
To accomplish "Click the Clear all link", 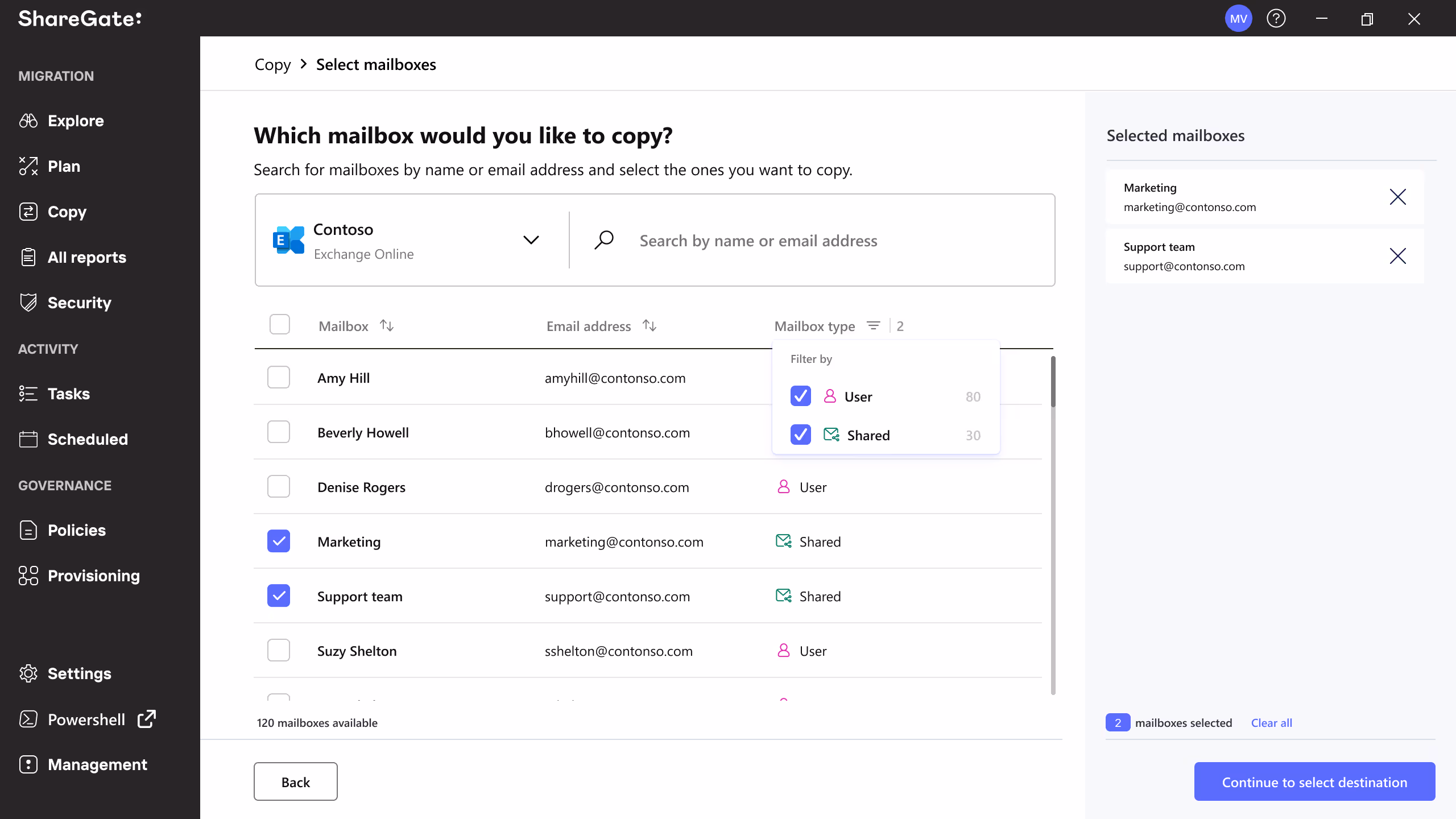I will (x=1271, y=723).
